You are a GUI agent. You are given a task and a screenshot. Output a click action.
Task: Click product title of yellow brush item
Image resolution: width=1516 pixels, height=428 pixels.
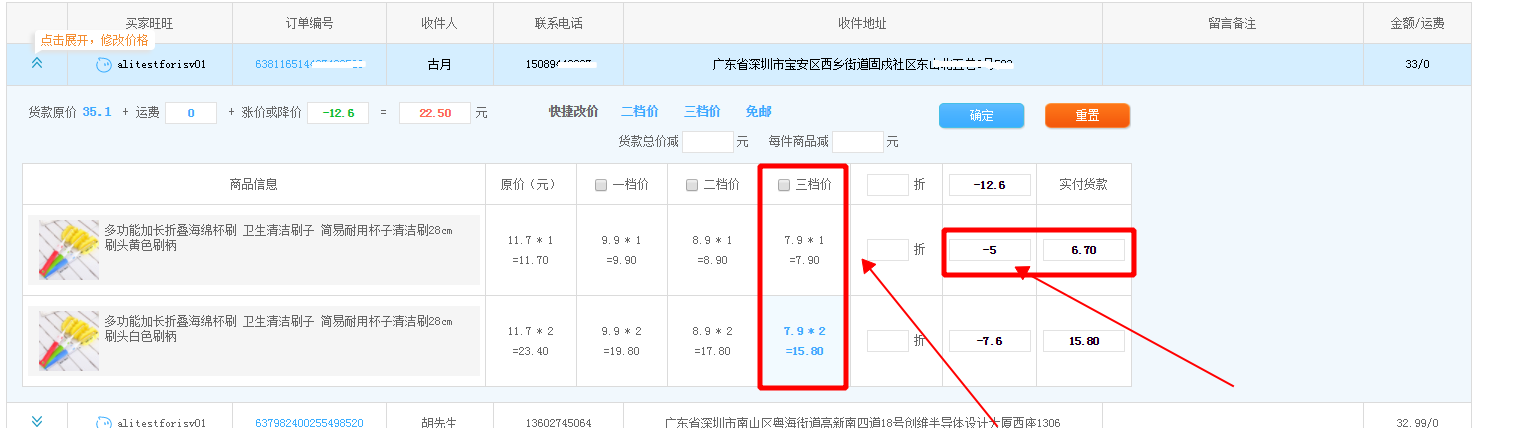click(278, 237)
